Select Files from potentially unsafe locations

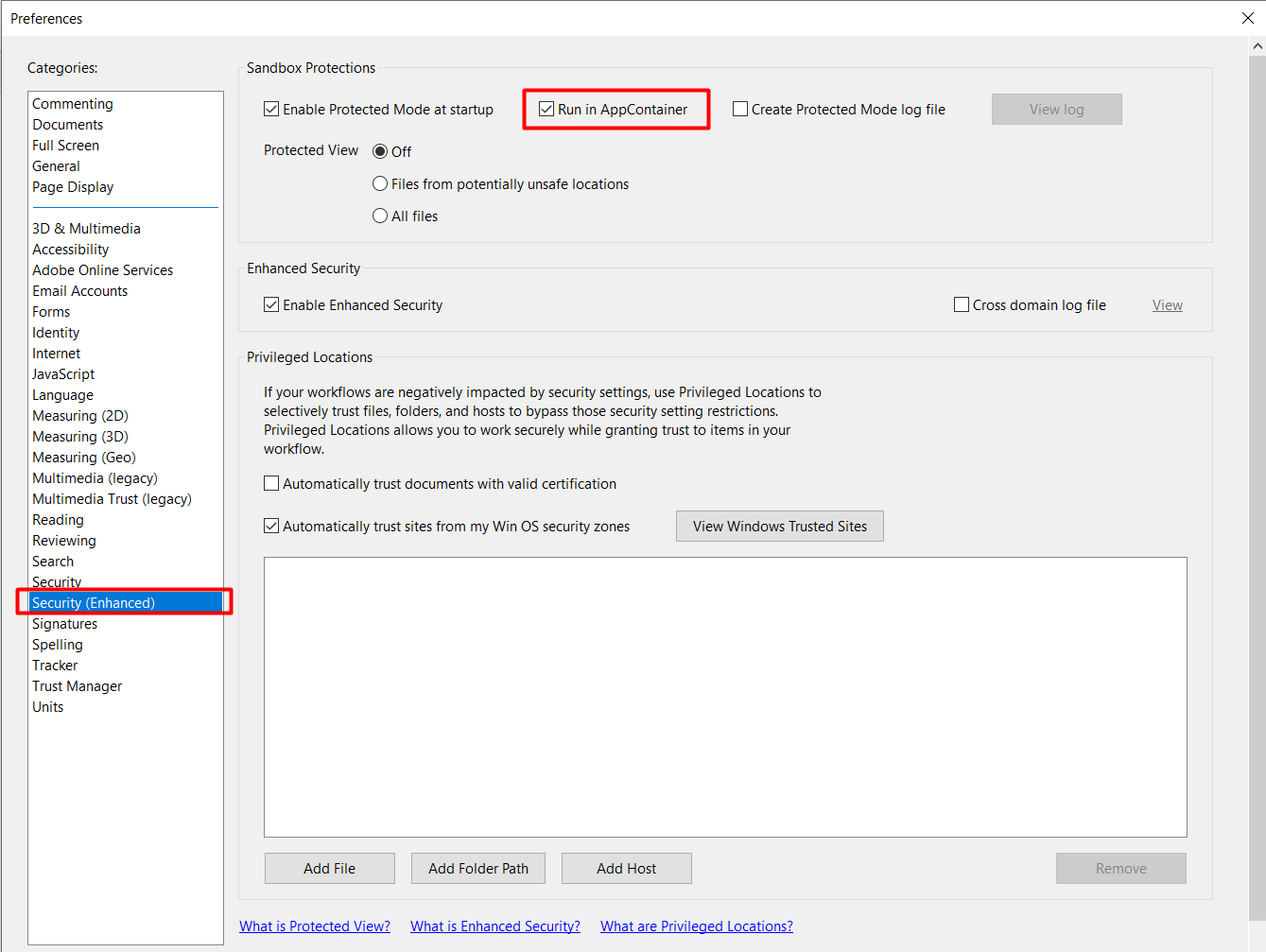coord(380,183)
